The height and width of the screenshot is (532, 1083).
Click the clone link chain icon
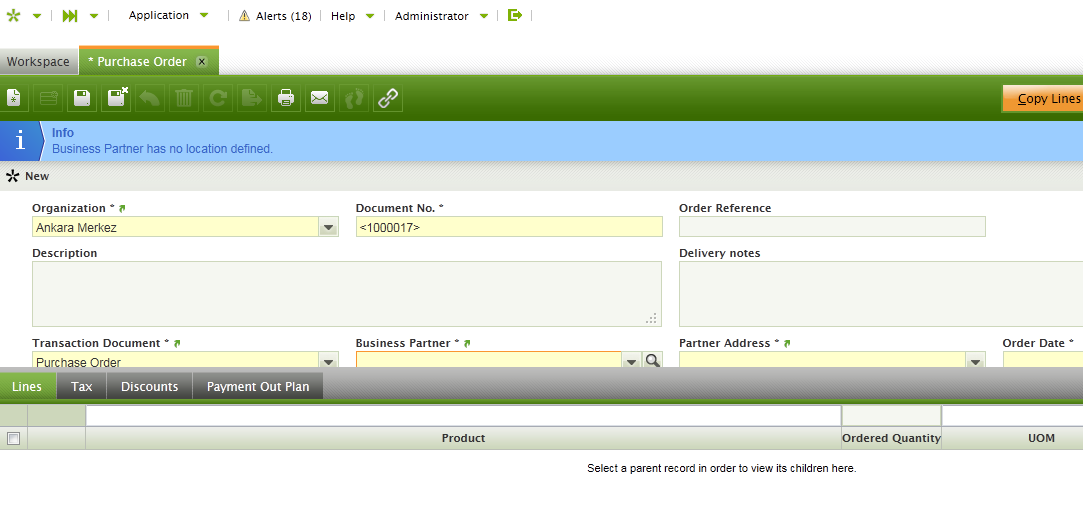(388, 98)
